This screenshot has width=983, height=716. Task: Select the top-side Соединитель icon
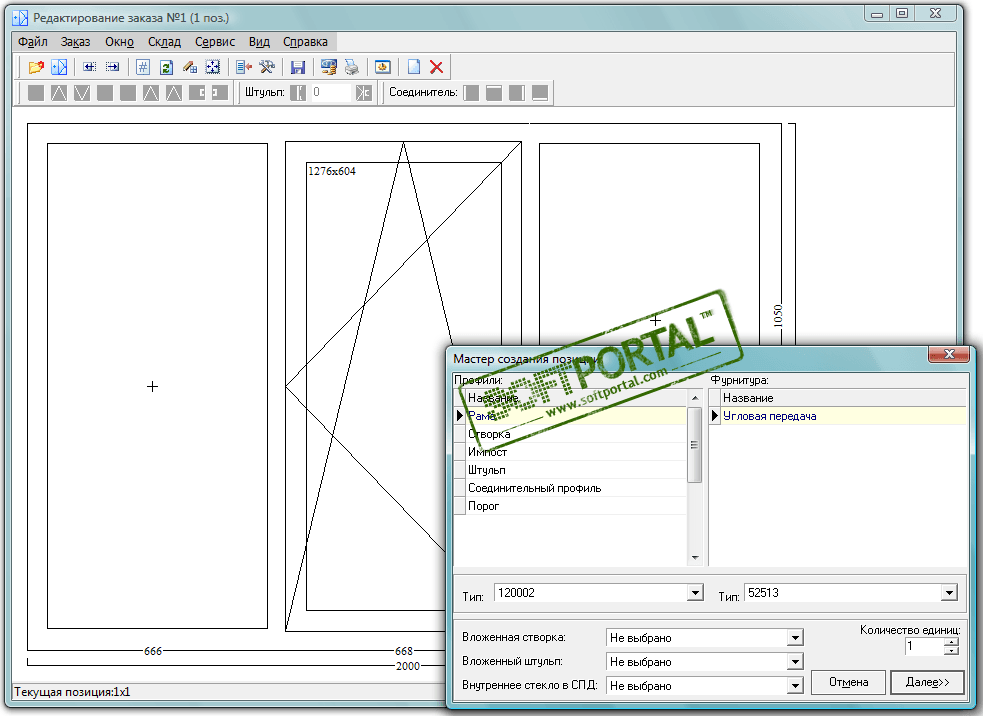click(494, 93)
